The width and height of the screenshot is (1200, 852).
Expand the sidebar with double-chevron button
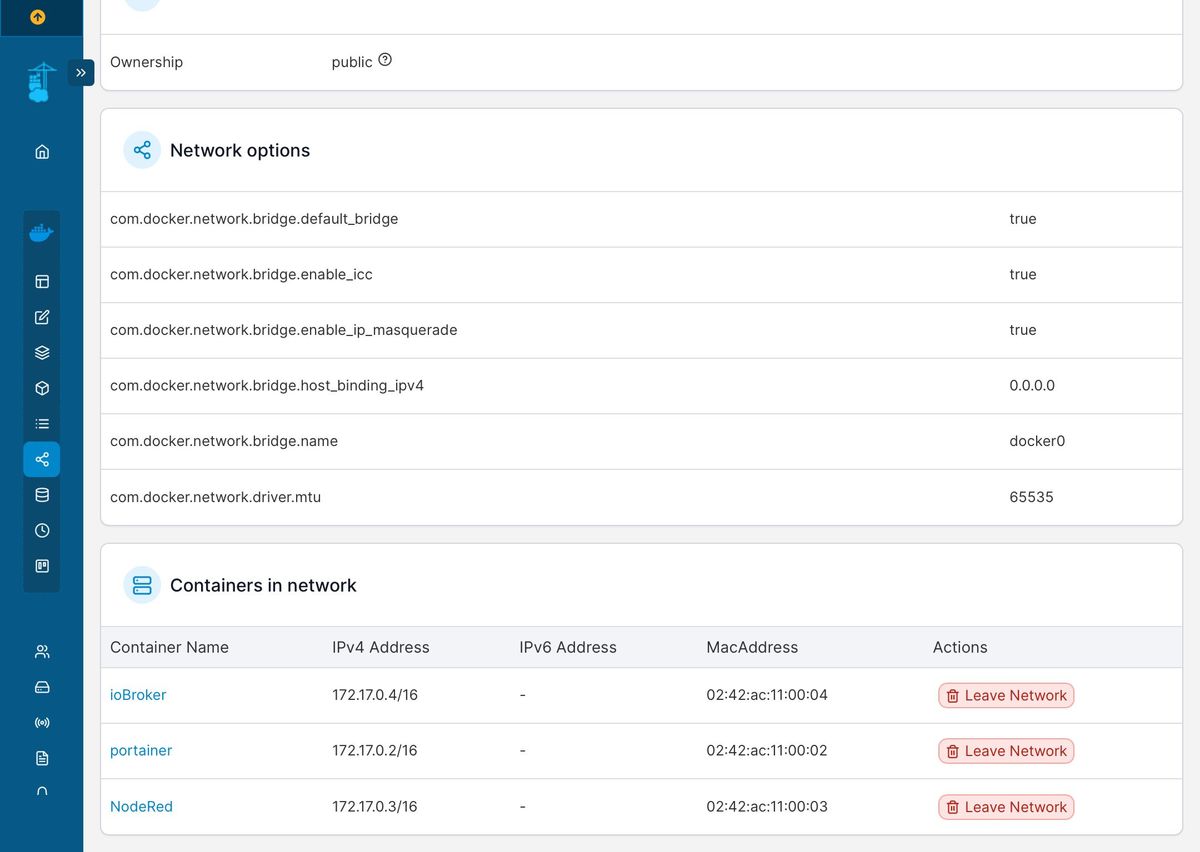point(81,73)
